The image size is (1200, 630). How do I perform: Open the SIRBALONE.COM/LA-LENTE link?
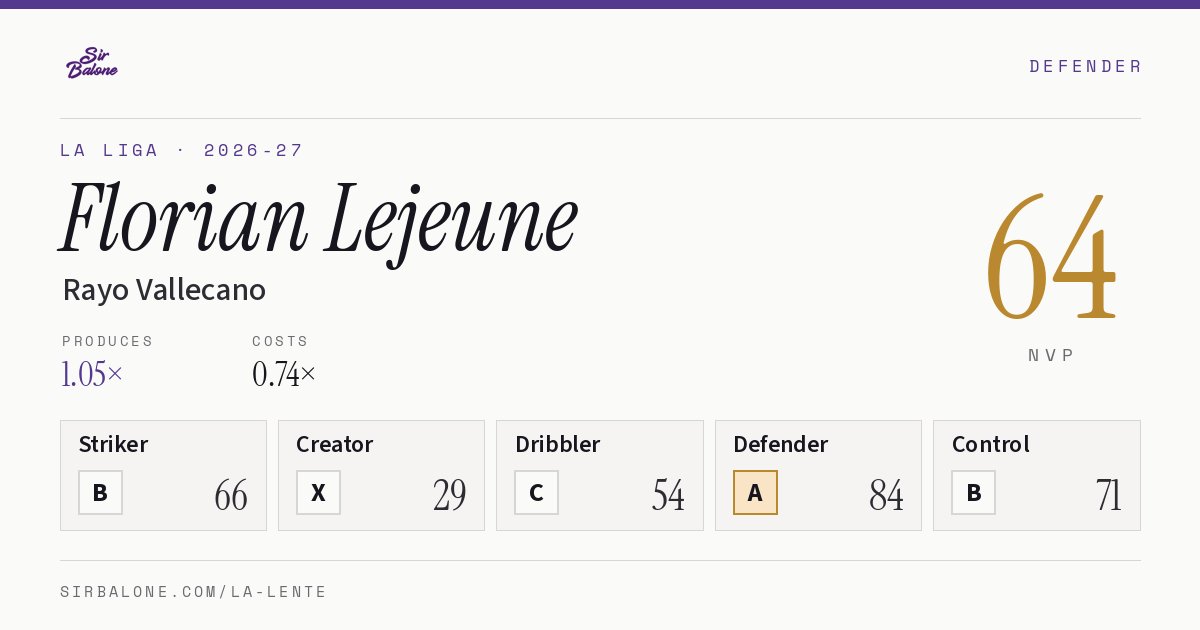pyautogui.click(x=193, y=592)
